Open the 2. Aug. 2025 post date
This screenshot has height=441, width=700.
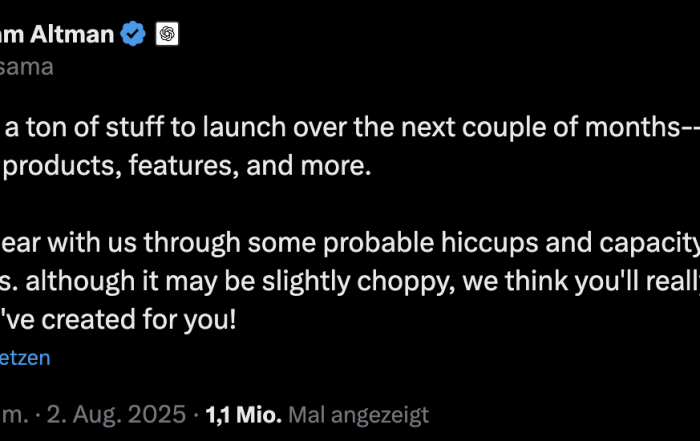tap(116, 415)
